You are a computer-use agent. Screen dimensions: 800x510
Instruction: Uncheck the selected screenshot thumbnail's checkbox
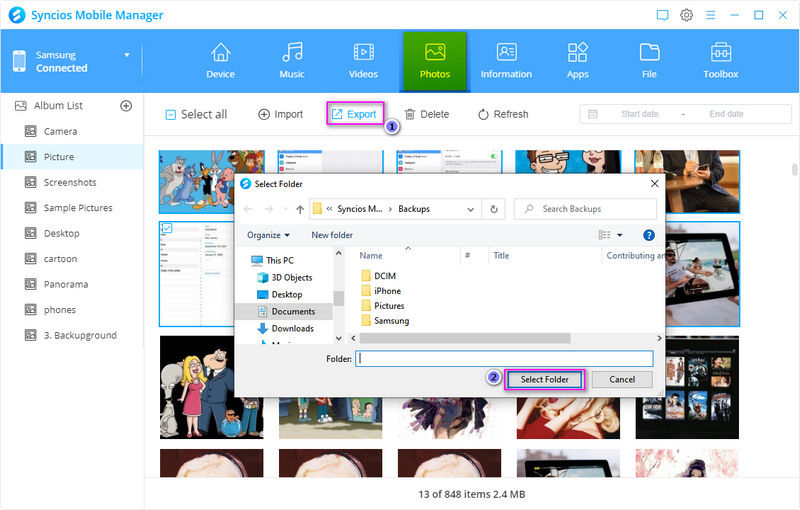tap(167, 228)
